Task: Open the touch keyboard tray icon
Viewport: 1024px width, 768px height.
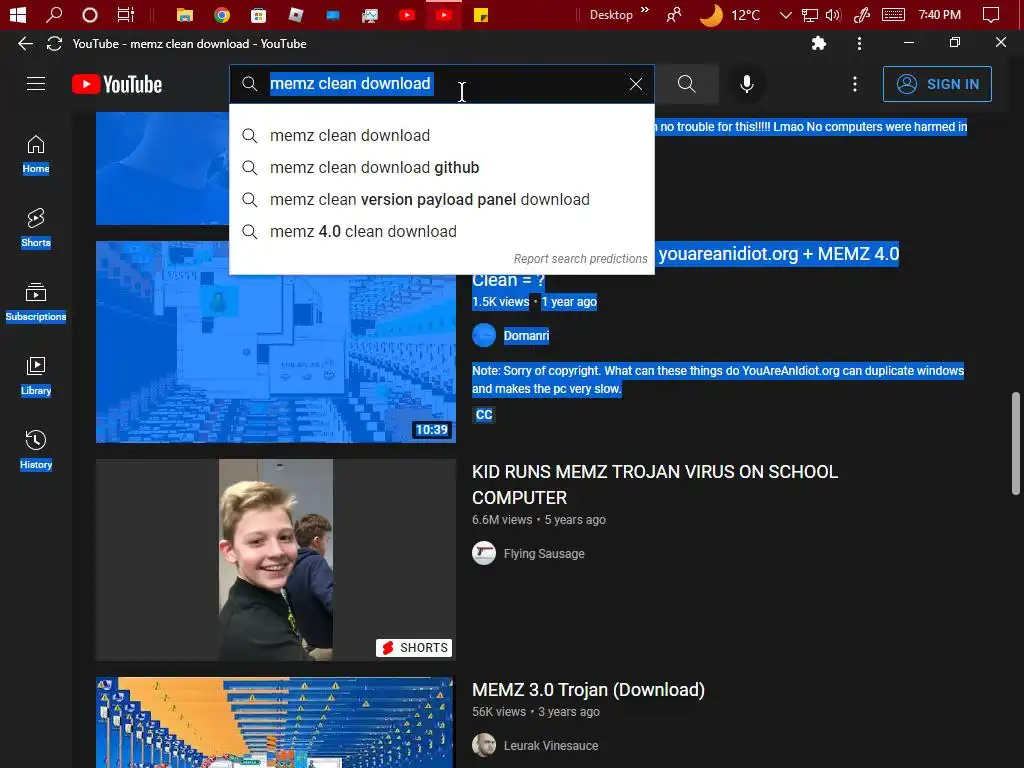Action: (x=893, y=14)
